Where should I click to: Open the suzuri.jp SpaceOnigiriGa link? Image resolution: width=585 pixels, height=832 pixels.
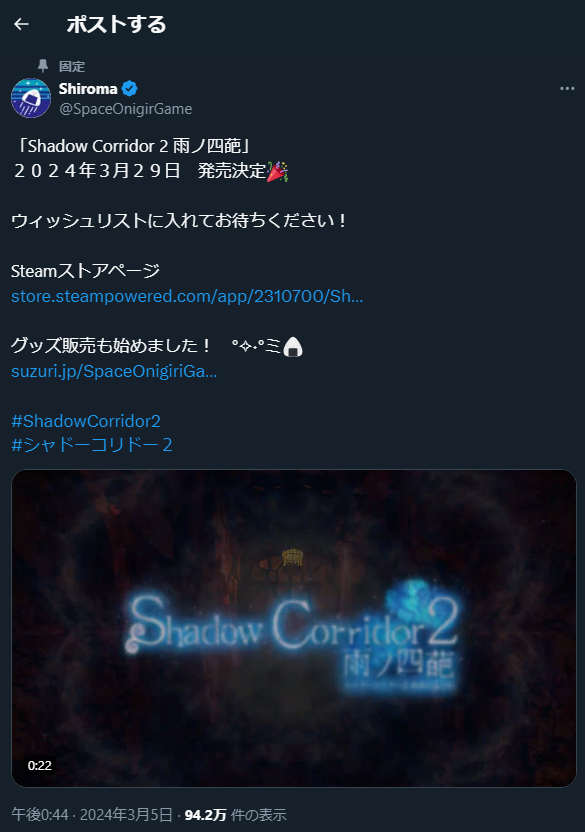114,371
